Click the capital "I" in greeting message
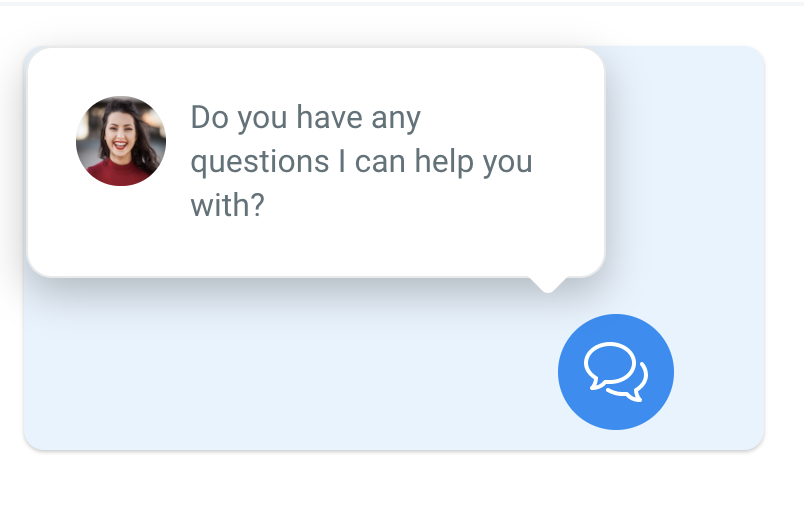 pyautogui.click(x=342, y=162)
